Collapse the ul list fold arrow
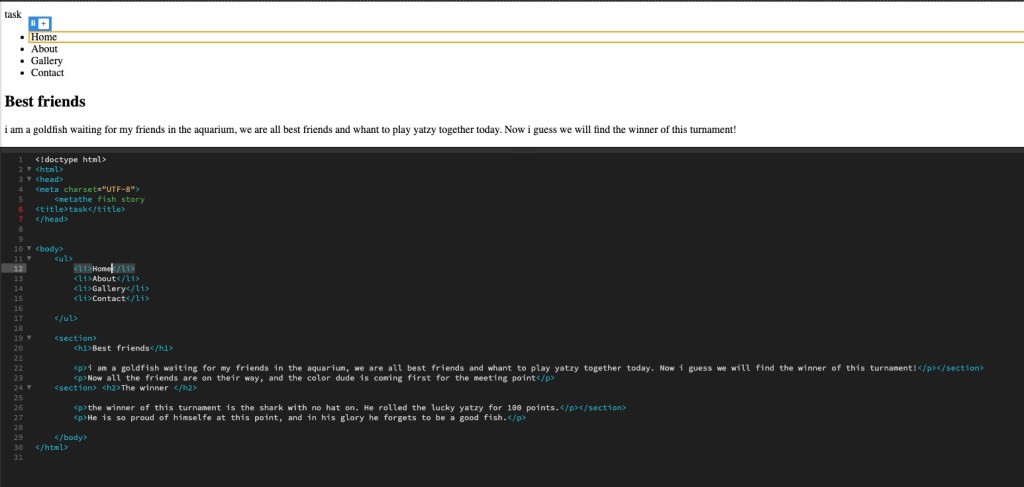Screen dimensions: 1024x487 [x=29, y=258]
